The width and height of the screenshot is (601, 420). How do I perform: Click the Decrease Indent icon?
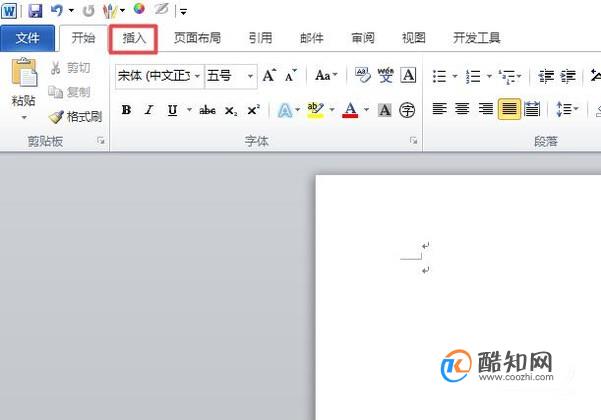[546, 76]
